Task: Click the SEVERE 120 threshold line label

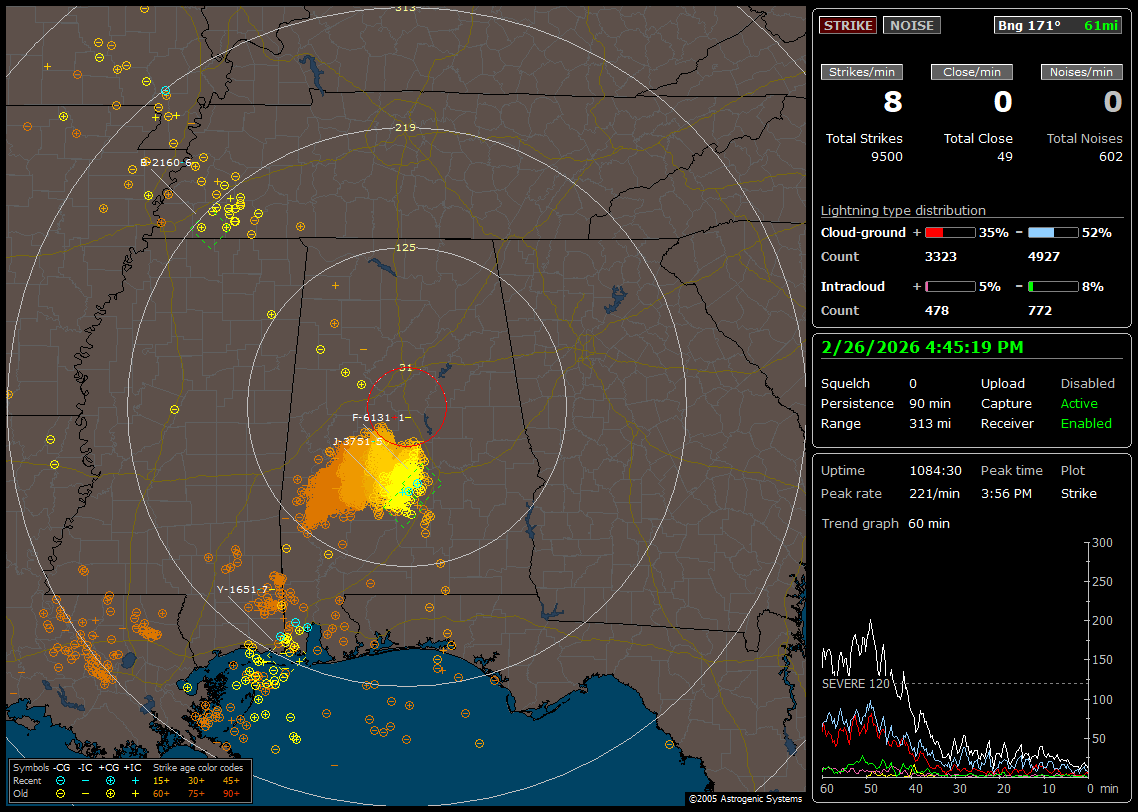Action: 855,684
